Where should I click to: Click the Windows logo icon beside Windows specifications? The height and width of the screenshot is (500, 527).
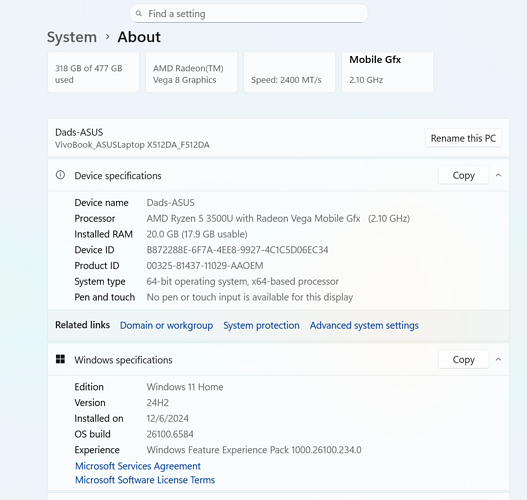(60, 359)
